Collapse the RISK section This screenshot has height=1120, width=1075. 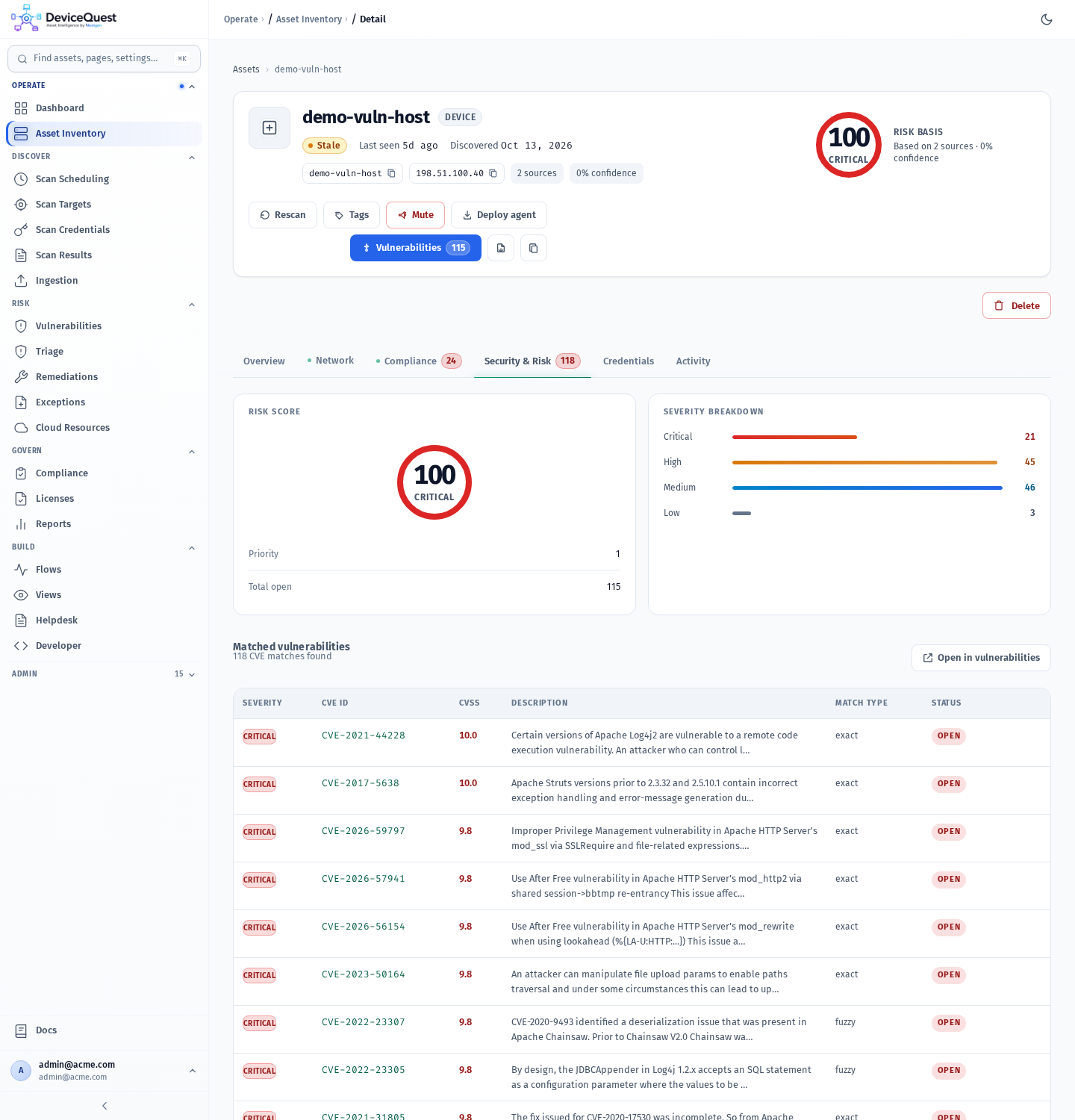192,305
